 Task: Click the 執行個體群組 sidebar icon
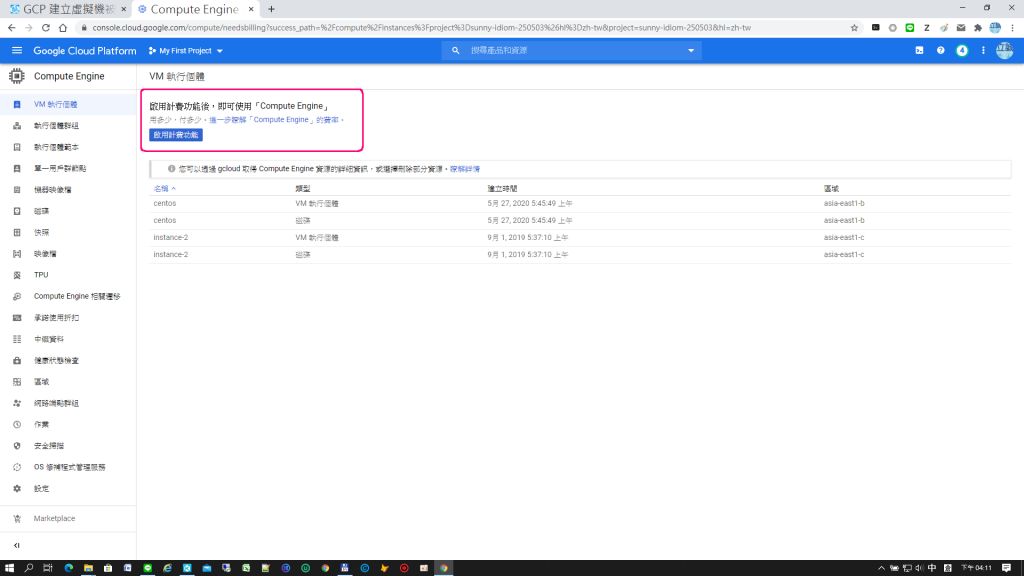[x=17, y=125]
